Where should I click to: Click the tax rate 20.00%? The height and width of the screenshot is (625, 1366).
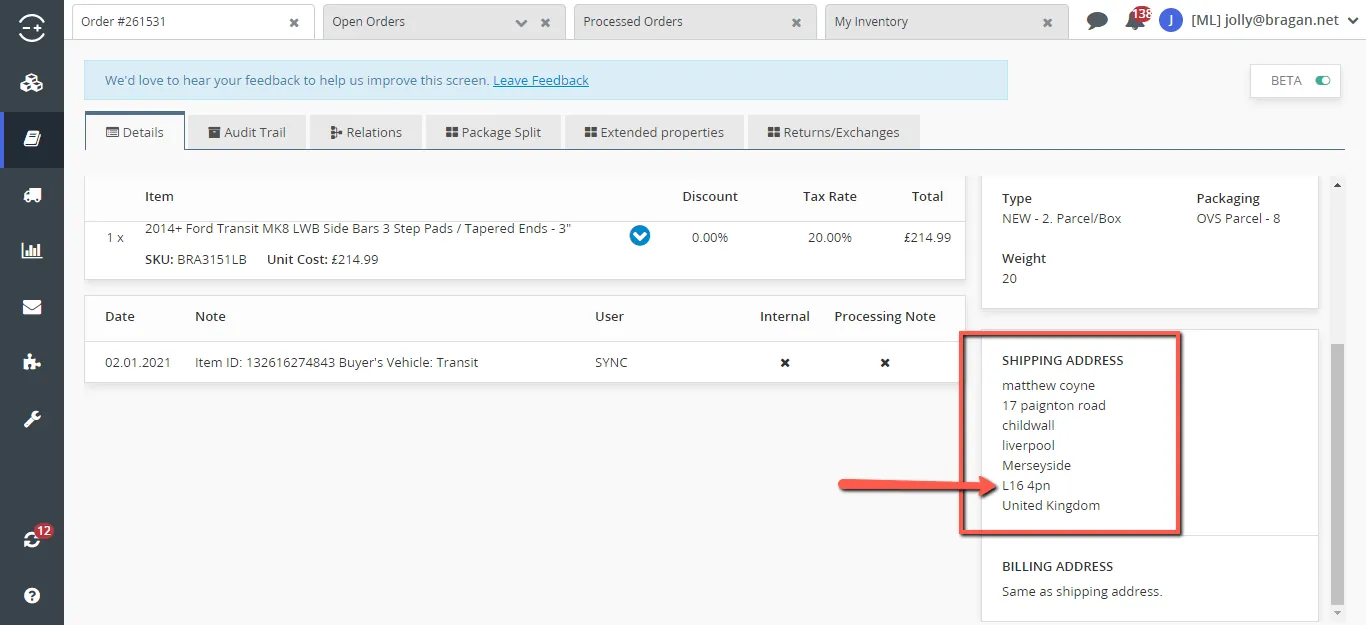(x=830, y=237)
